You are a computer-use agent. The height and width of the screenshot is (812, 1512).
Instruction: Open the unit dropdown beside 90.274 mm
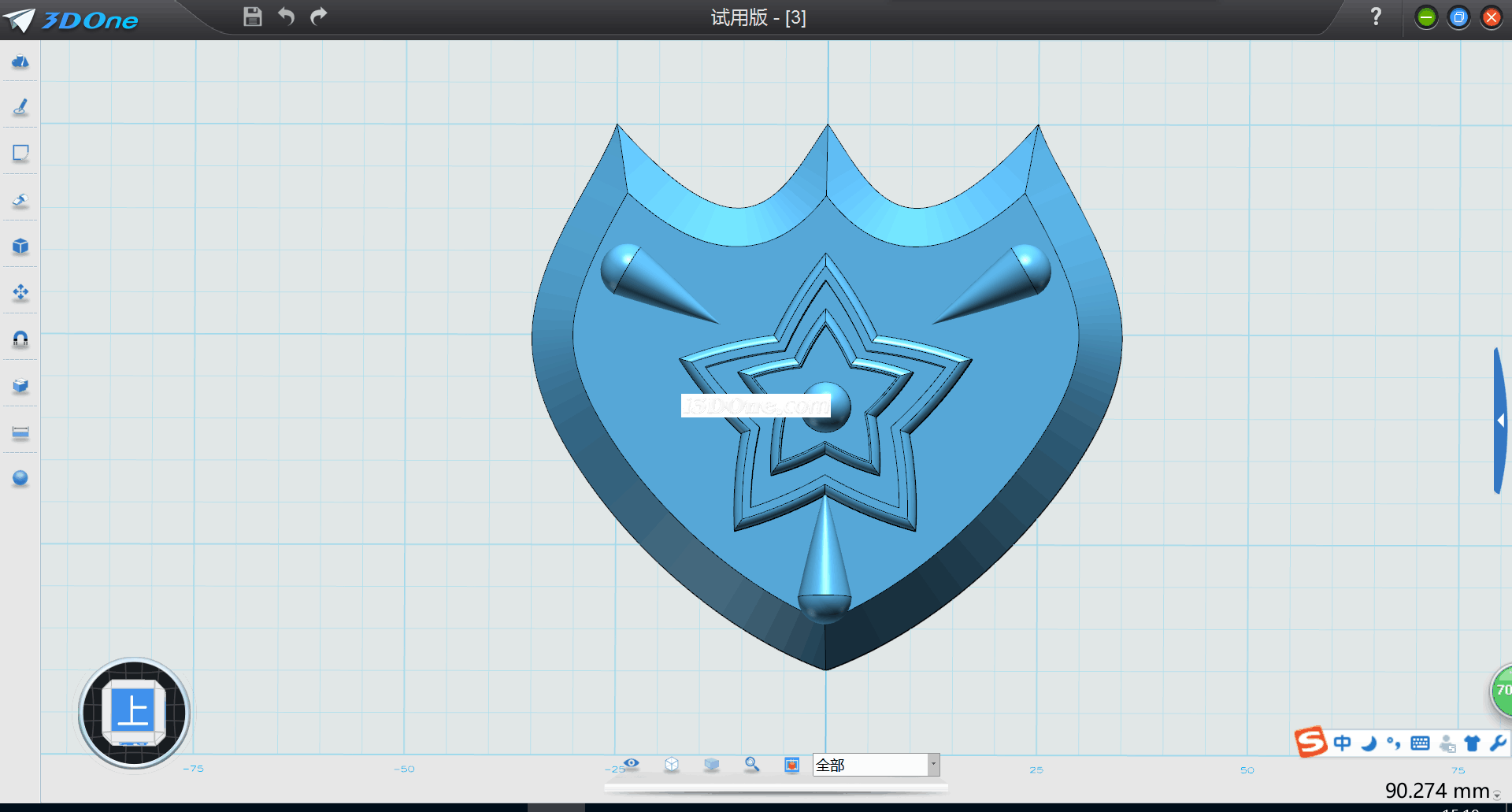coord(1497,795)
